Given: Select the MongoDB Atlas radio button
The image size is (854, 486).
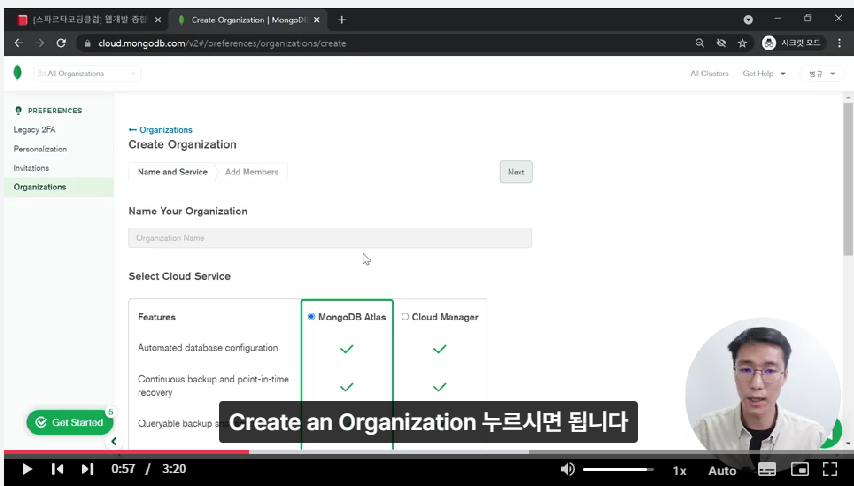Looking at the screenshot, I should click(311, 317).
